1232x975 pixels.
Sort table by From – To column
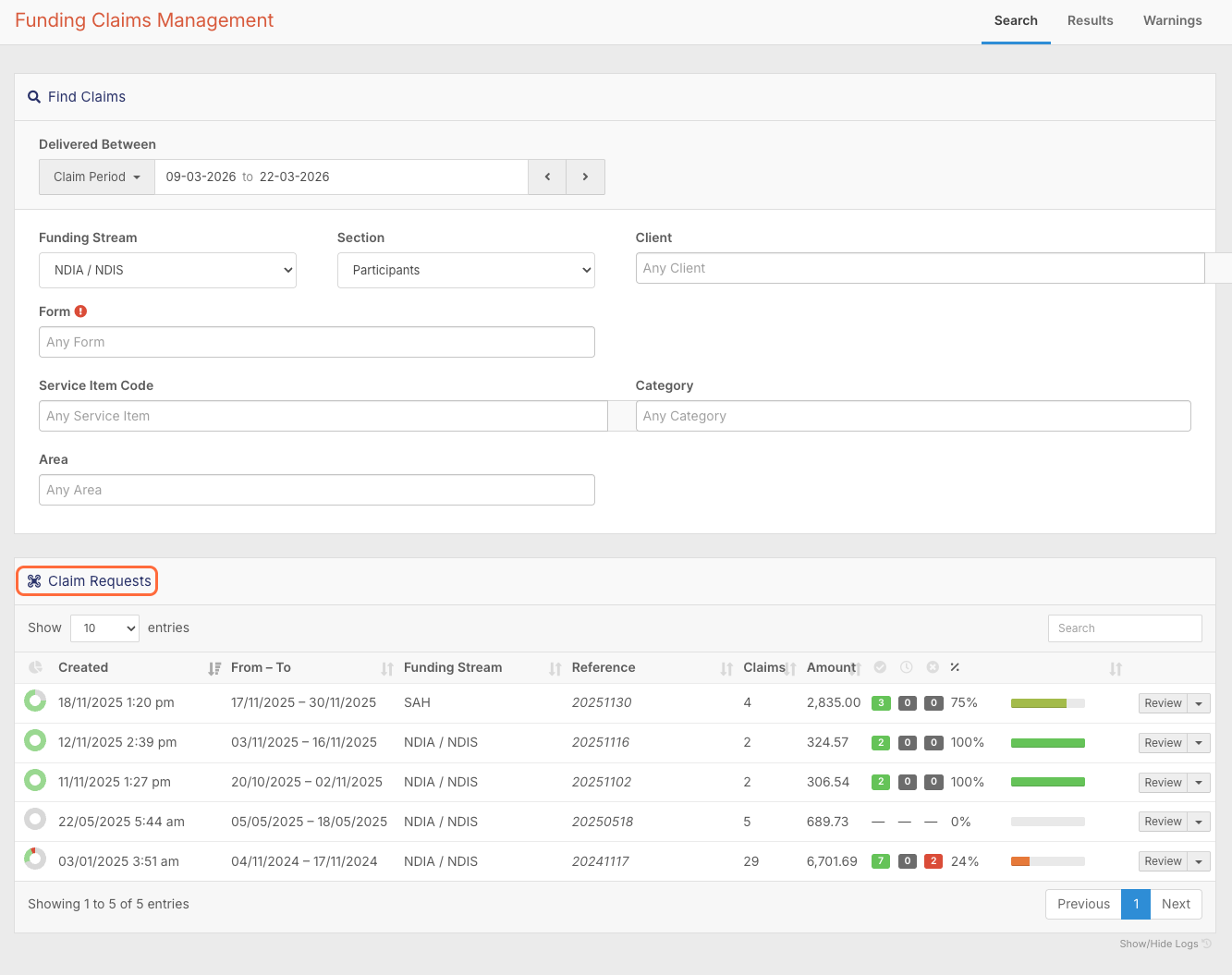(387, 668)
